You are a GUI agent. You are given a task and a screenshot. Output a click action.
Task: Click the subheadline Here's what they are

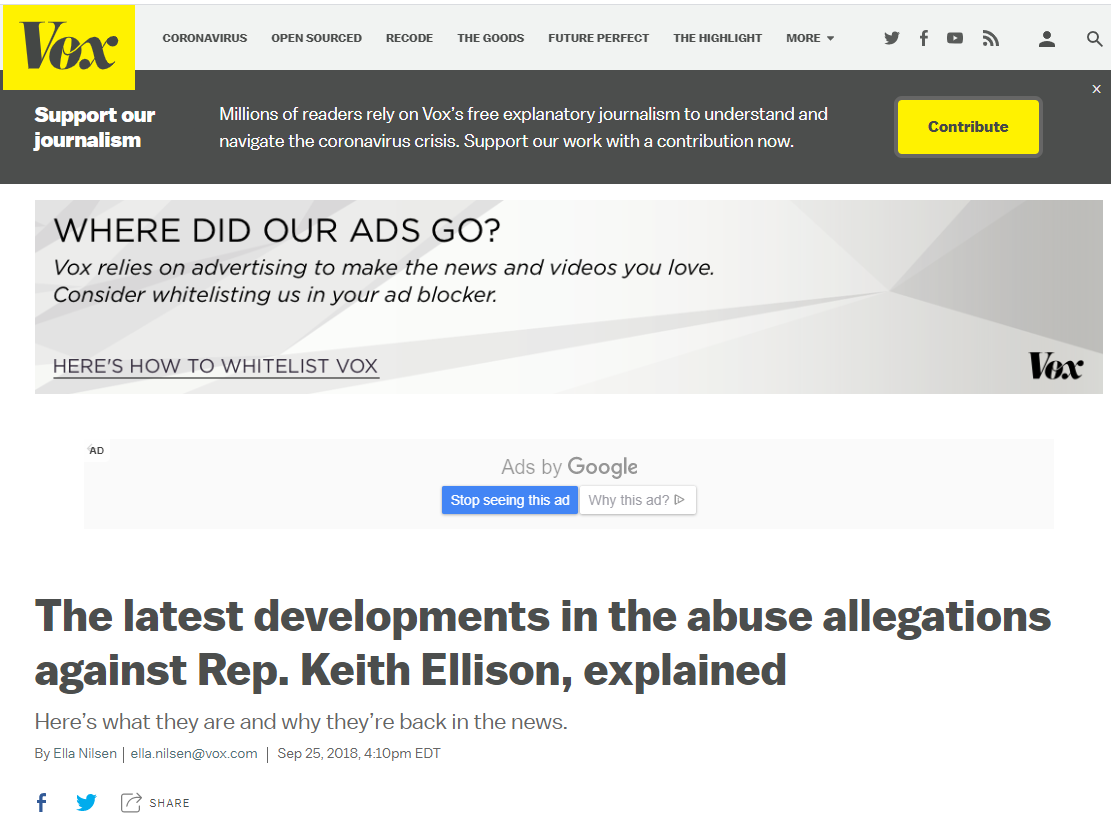point(301,722)
